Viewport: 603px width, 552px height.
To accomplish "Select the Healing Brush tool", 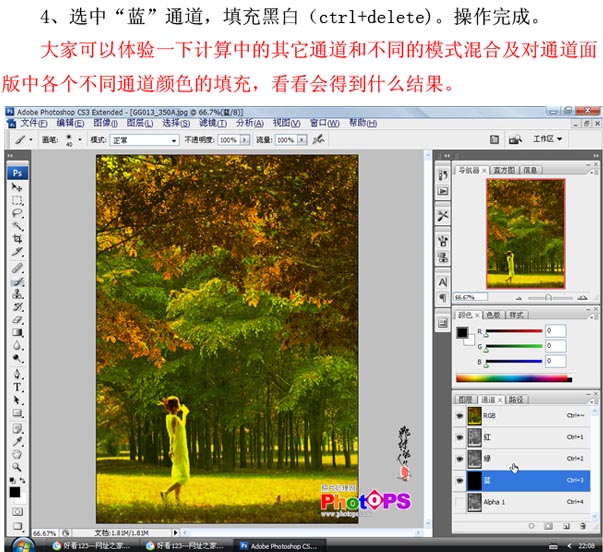I will pos(17,268).
